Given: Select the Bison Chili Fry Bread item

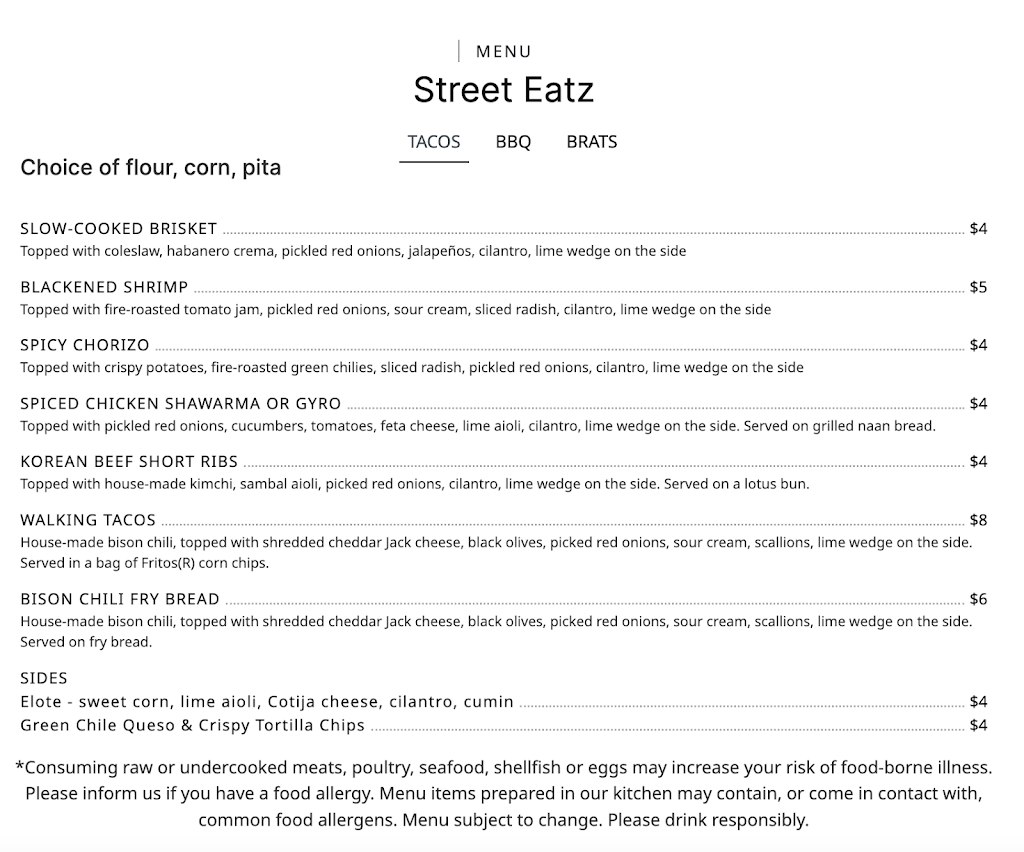Looking at the screenshot, I should [120, 599].
